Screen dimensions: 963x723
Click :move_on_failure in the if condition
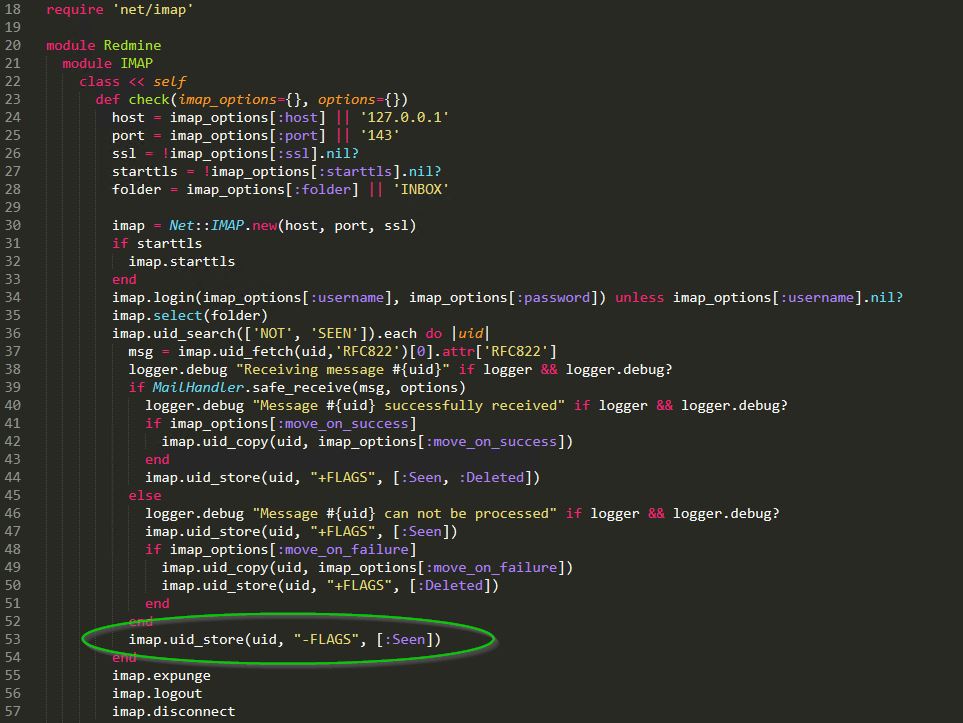[343, 550]
